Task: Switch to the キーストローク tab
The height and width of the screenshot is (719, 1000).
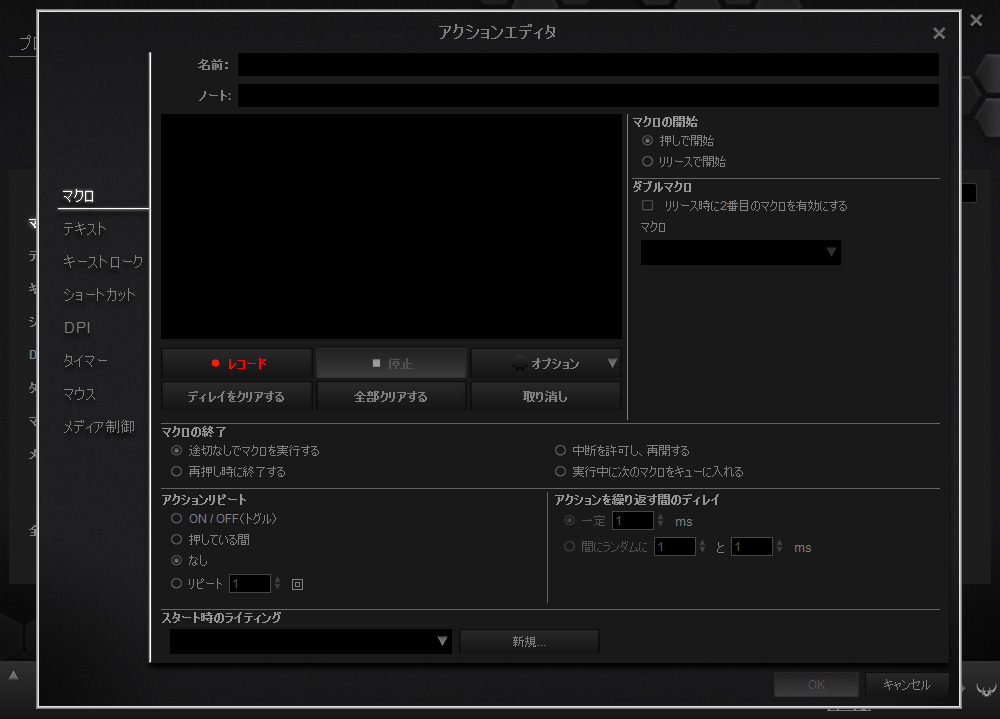Action: (x=103, y=262)
